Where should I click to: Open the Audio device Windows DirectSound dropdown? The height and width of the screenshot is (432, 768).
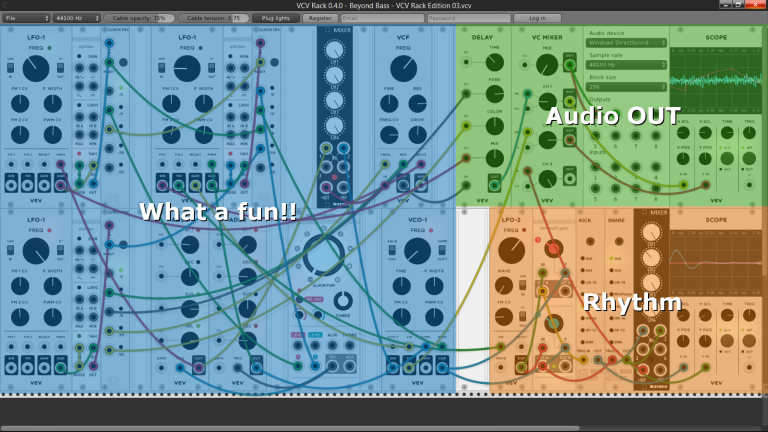(626, 43)
